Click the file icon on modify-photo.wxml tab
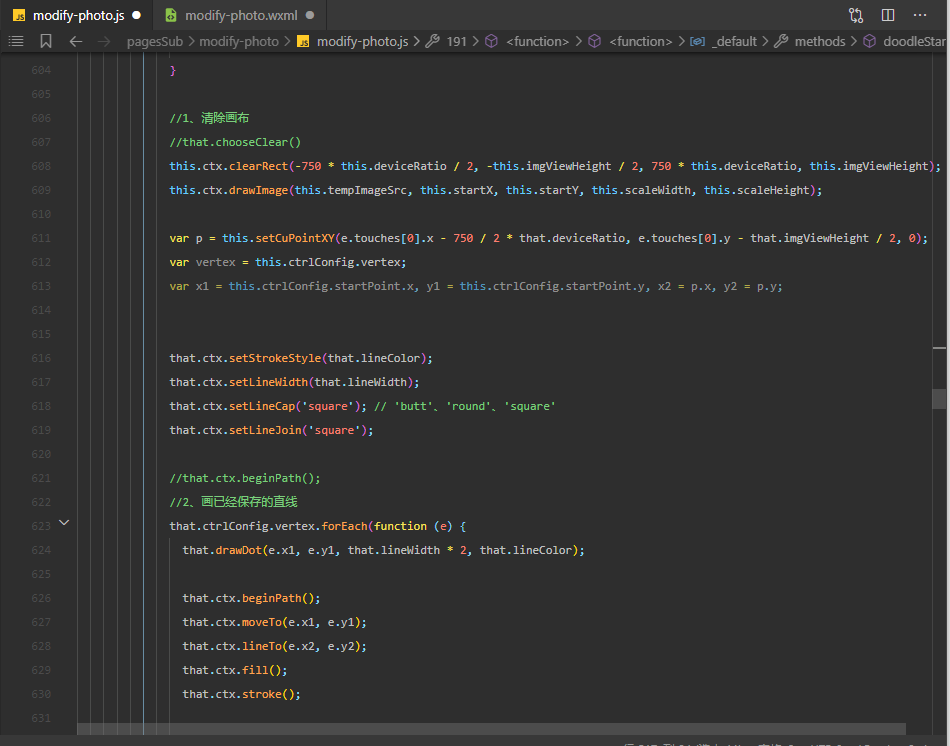Screen dimensions: 950x746 tap(171, 15)
